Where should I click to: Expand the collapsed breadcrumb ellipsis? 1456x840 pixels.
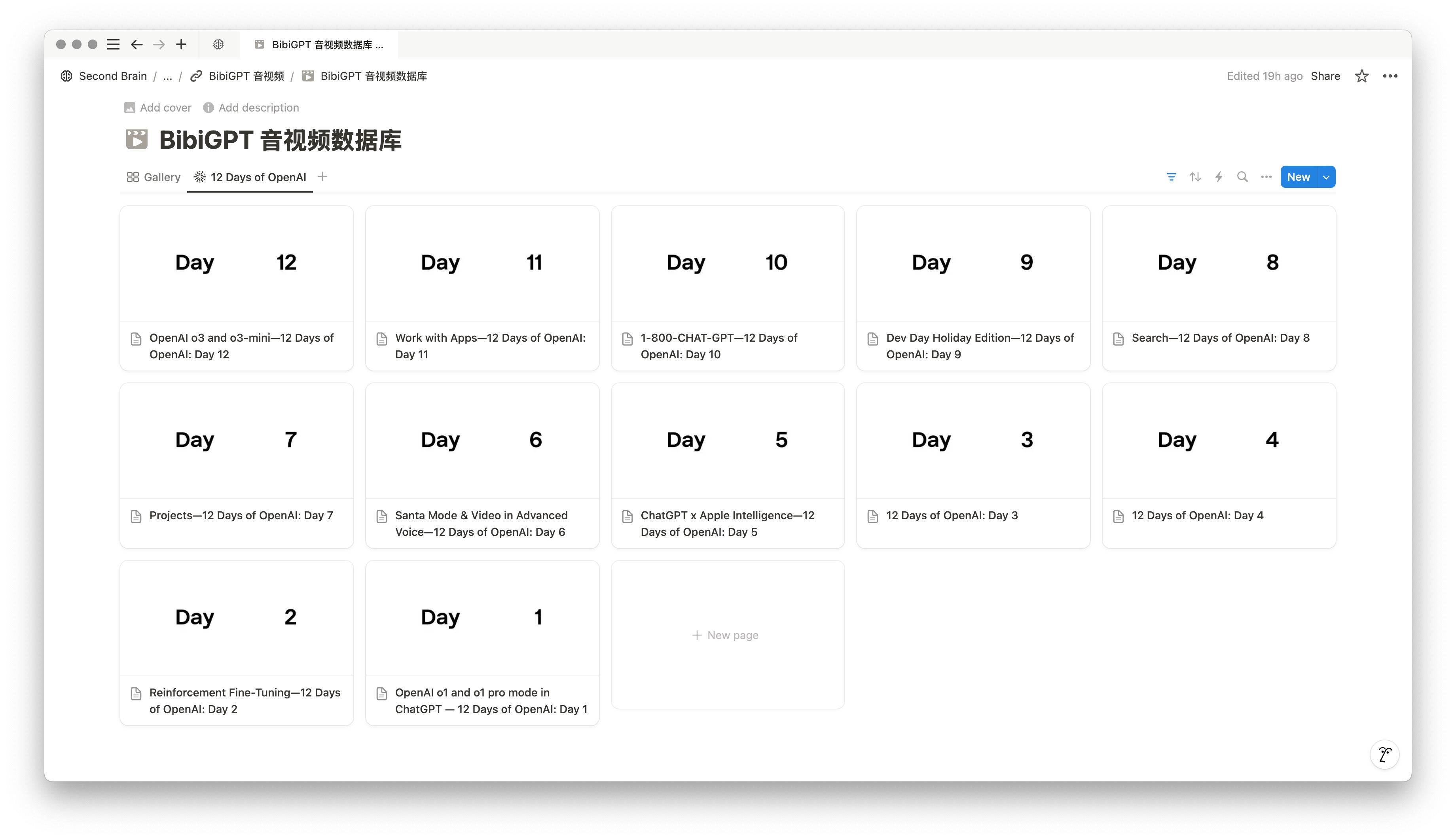[167, 76]
